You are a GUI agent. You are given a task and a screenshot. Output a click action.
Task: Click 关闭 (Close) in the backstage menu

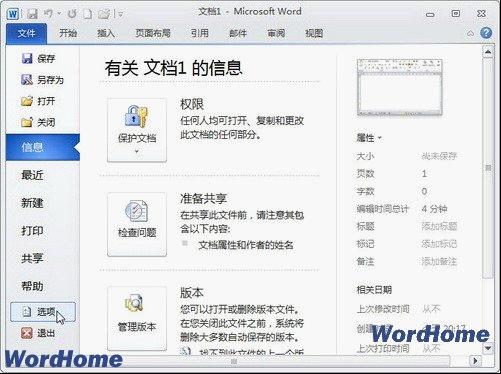38,122
